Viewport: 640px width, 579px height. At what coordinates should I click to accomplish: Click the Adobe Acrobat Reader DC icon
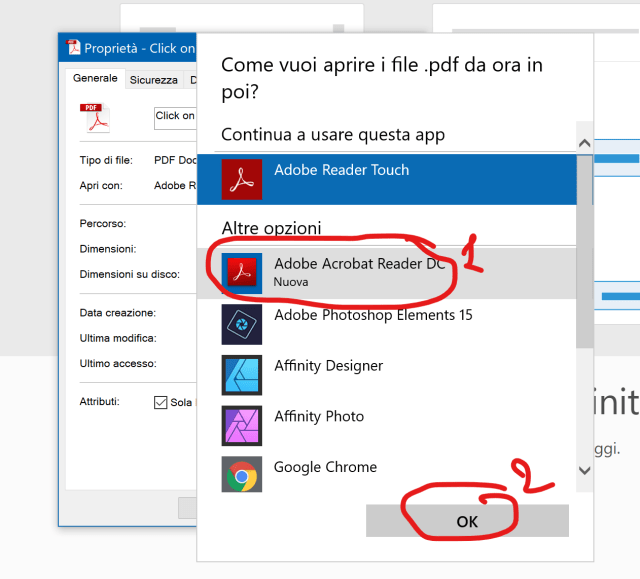241,273
